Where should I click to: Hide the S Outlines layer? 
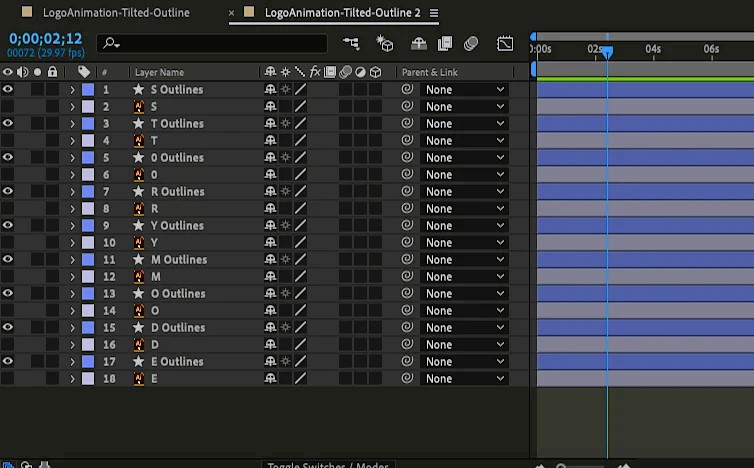pos(8,89)
